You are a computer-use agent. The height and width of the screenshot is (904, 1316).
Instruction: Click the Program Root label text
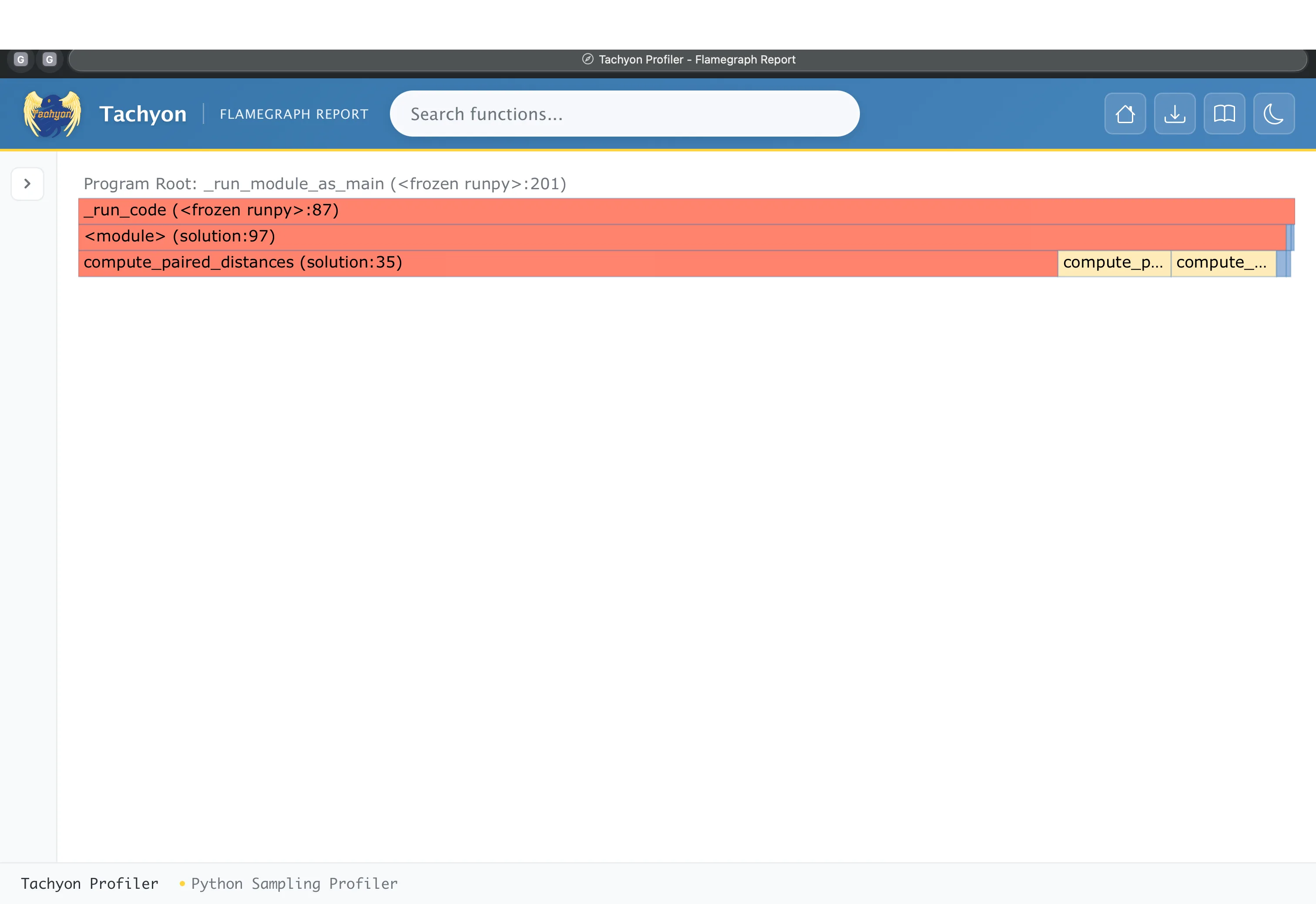point(325,184)
